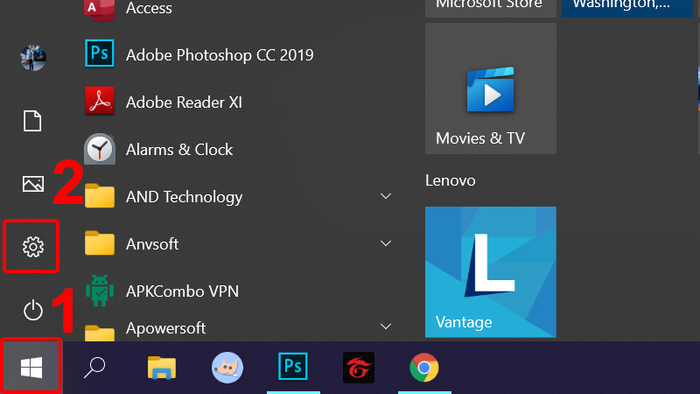The image size is (700, 394).
Task: Click the Lenovo group heading
Action: click(x=450, y=180)
